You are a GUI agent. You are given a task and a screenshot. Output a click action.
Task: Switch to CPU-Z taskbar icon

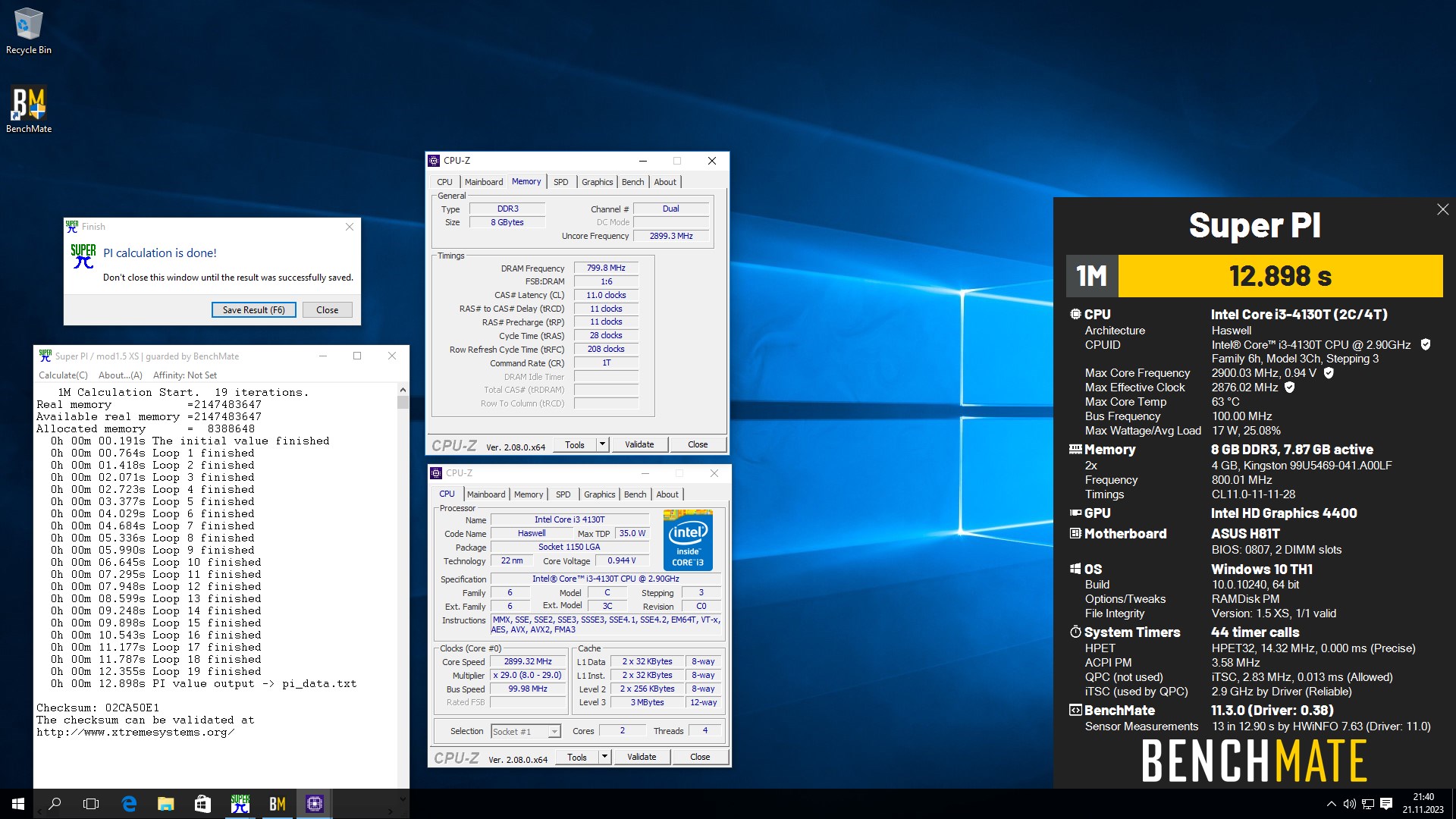[x=315, y=804]
